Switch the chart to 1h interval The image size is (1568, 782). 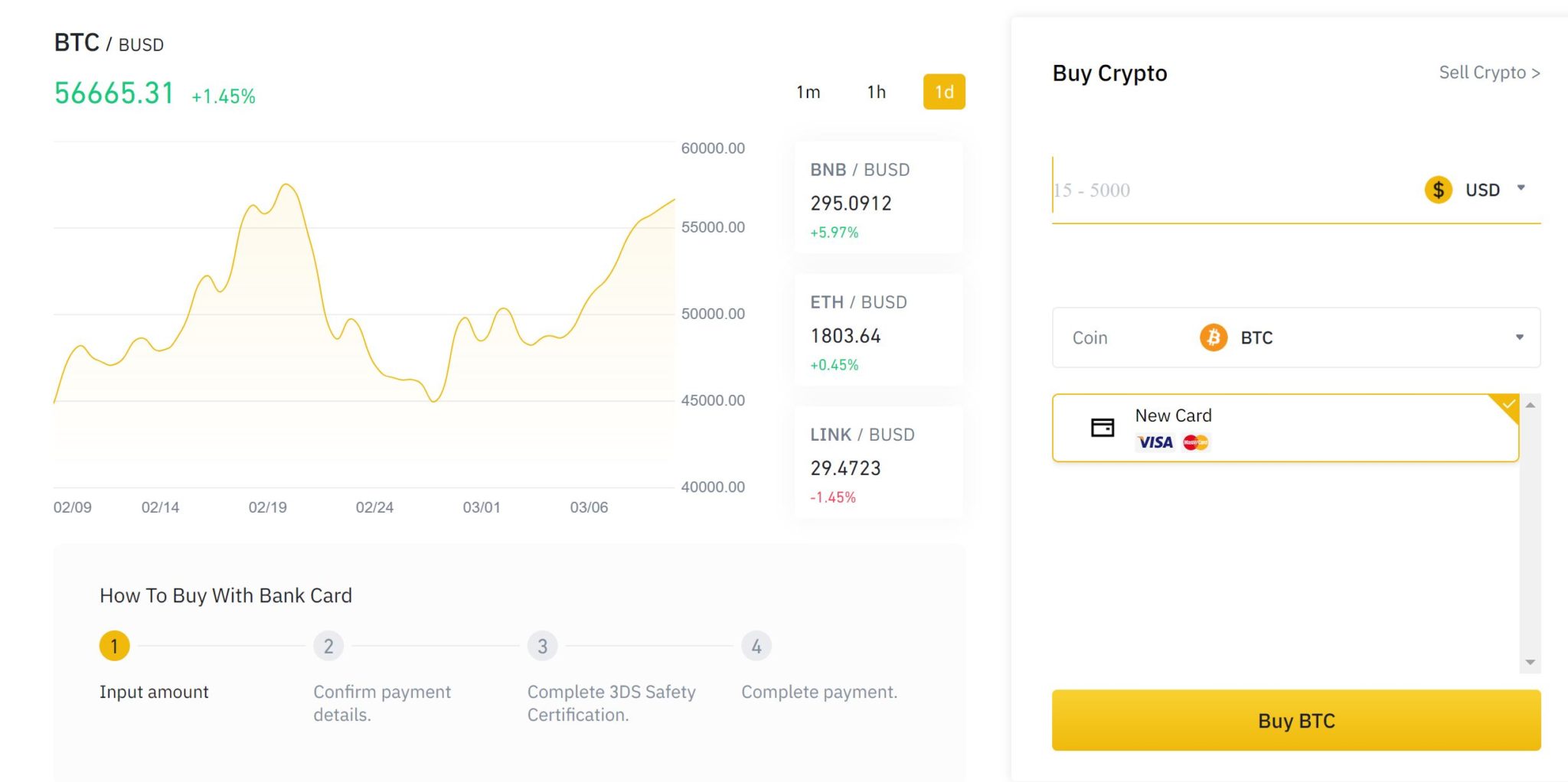(x=875, y=92)
